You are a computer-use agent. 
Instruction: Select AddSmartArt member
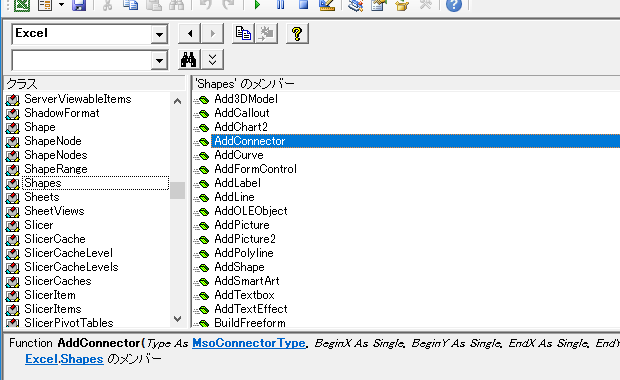247,281
